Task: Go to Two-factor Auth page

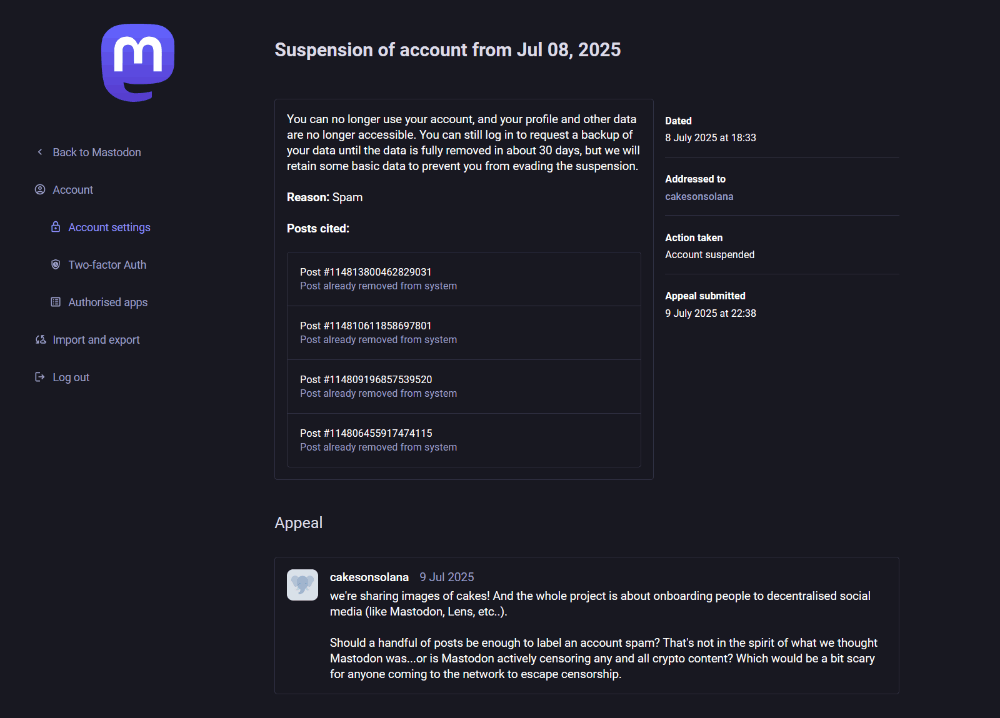Action: pos(107,265)
